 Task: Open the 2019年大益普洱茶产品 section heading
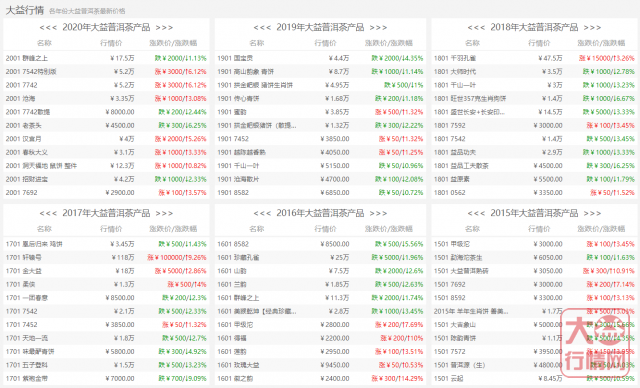pos(320,27)
